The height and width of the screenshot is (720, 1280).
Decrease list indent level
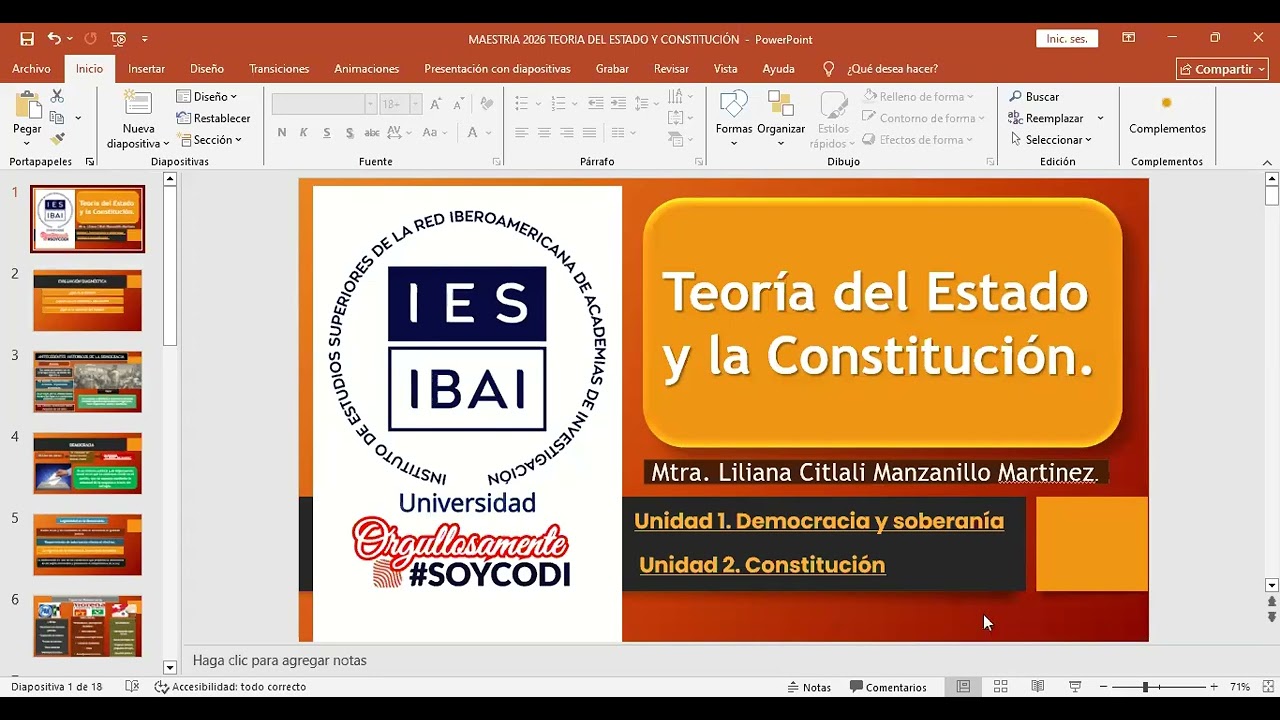pyautogui.click(x=596, y=104)
